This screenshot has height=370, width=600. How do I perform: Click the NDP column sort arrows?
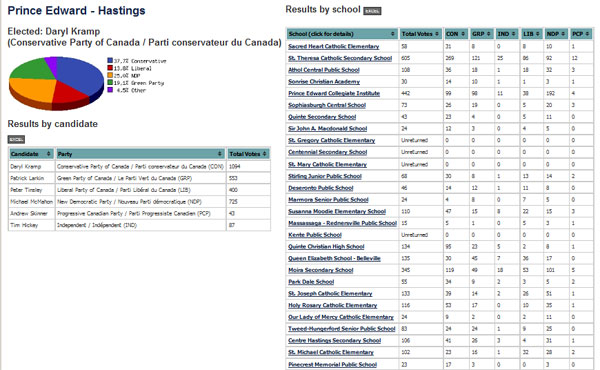[563, 34]
